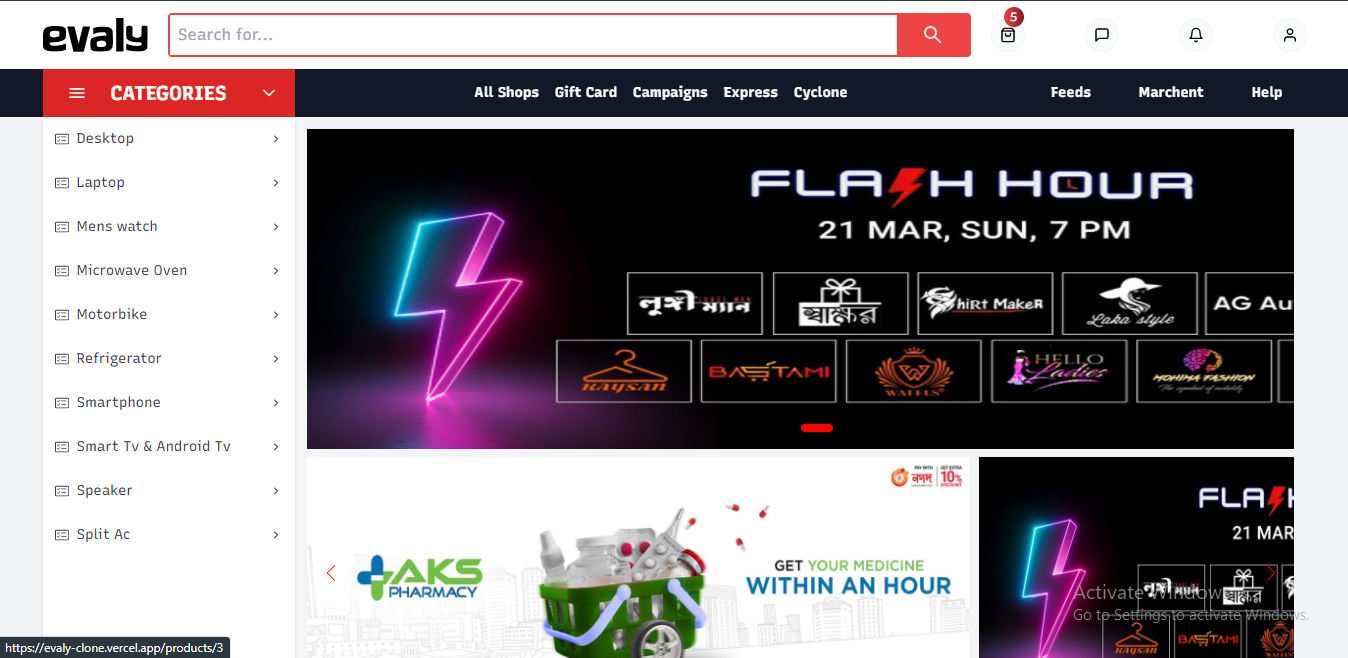Open the Campaigns menu item
Screen dimensions: 1348x658
670,92
